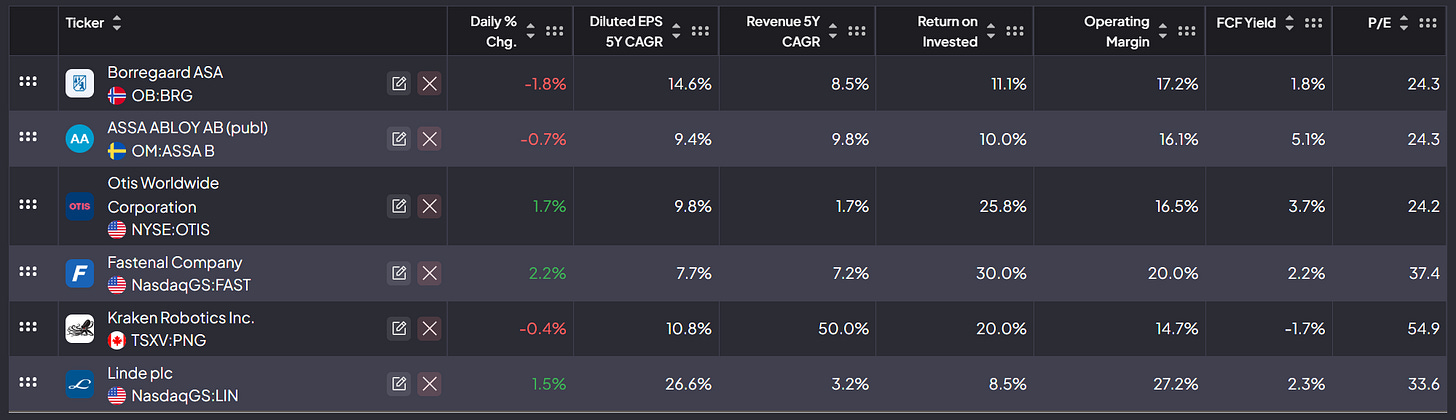The width and height of the screenshot is (1456, 420).
Task: Click the Linde plc logo
Action: (x=80, y=384)
